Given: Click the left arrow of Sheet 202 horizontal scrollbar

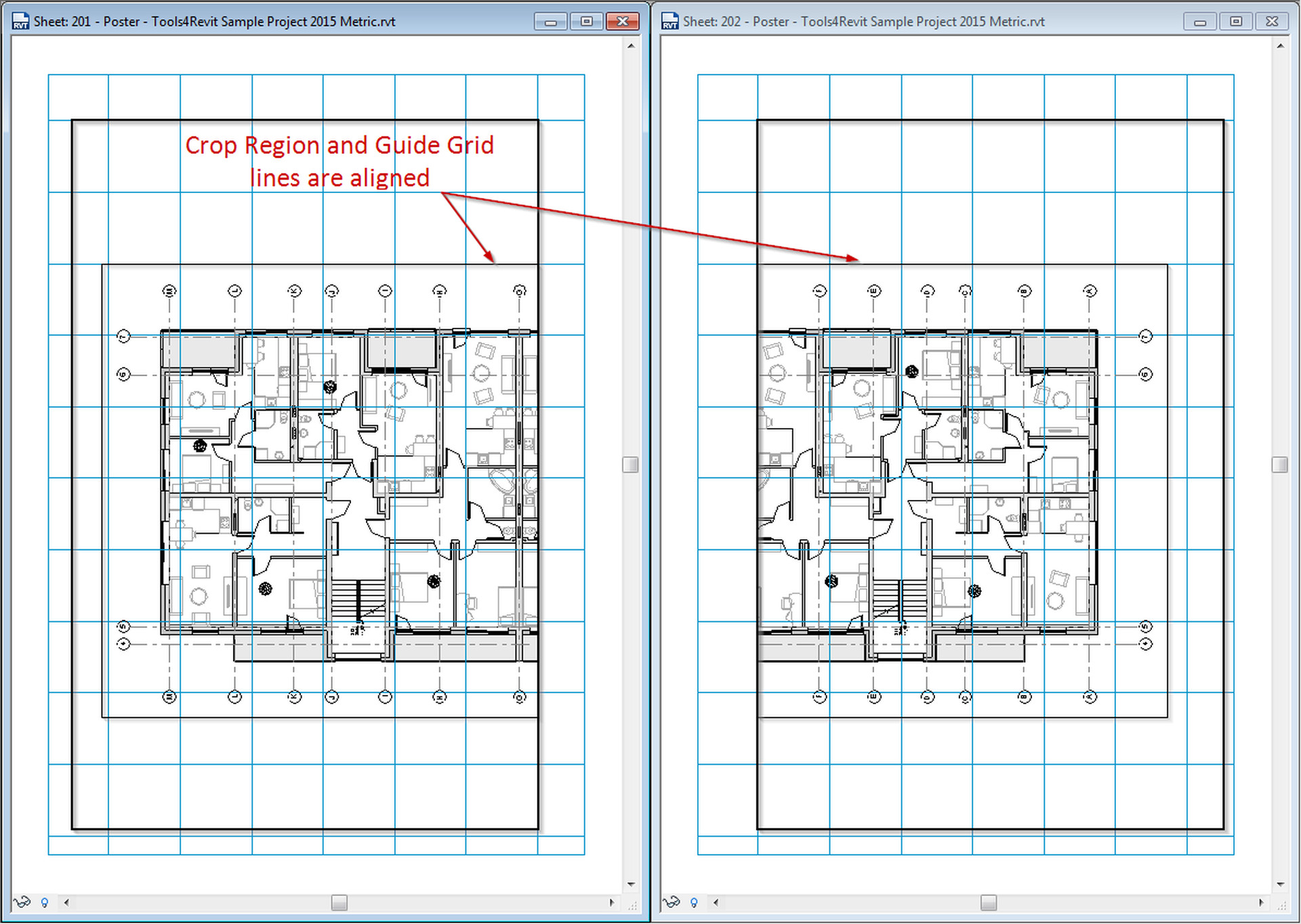Looking at the screenshot, I should [x=715, y=902].
